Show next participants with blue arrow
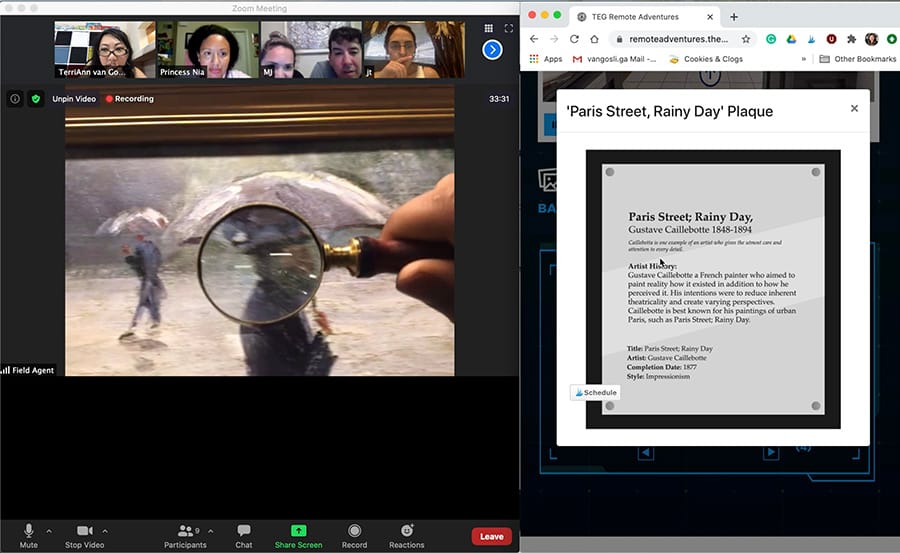 pos(492,50)
